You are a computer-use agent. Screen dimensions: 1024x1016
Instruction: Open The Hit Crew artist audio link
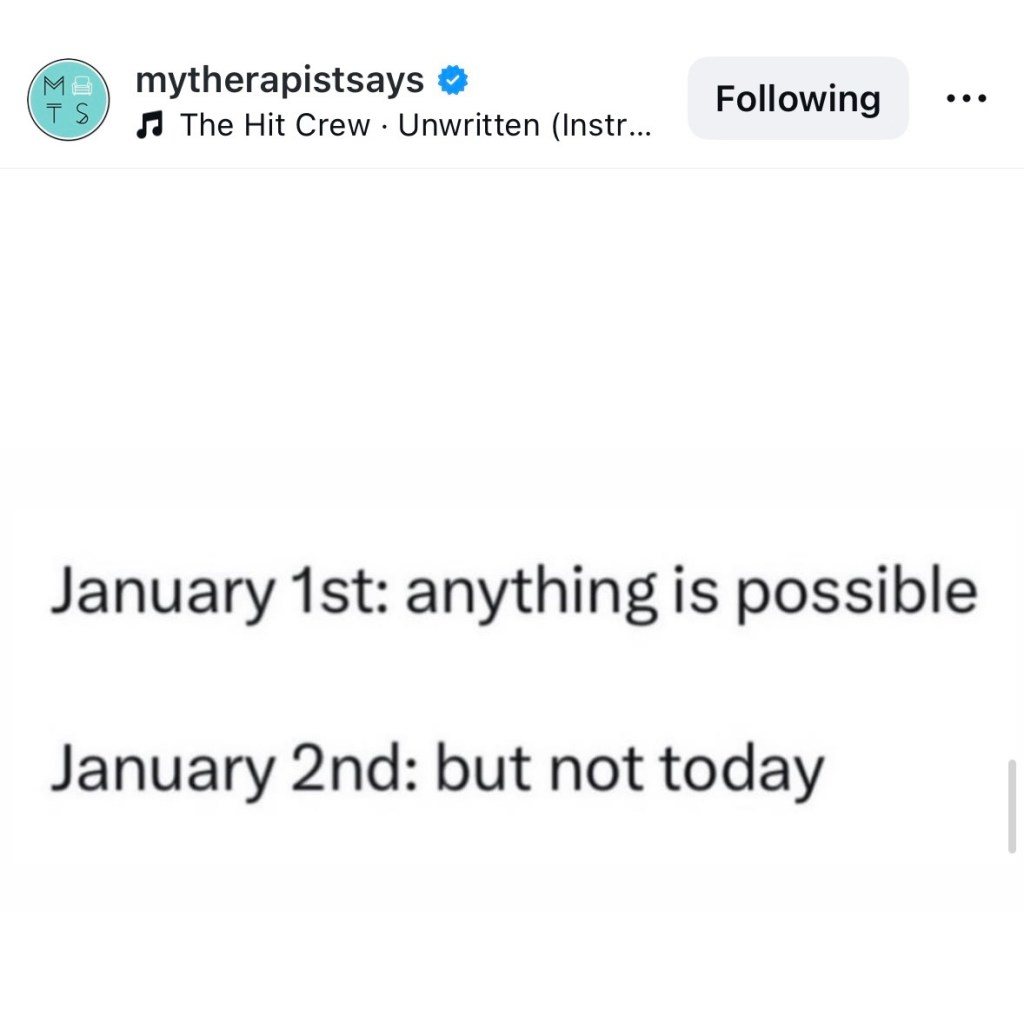click(274, 127)
